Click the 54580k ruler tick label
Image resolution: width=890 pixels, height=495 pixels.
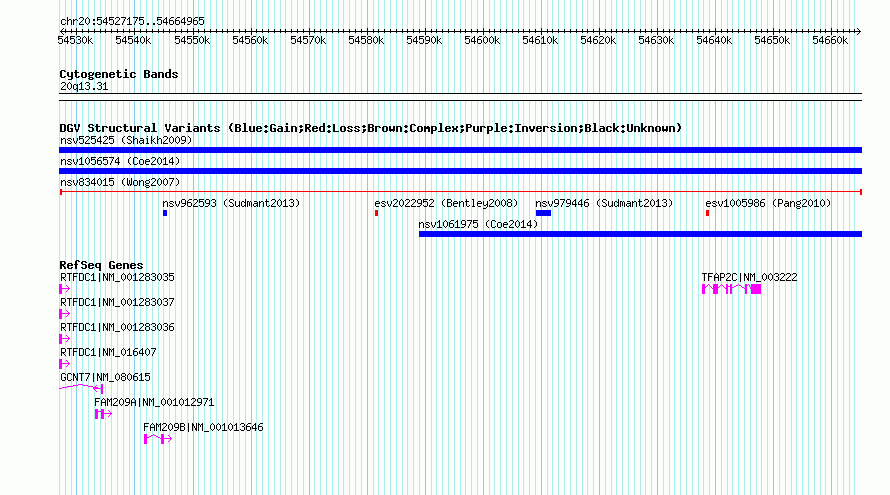click(x=366, y=40)
